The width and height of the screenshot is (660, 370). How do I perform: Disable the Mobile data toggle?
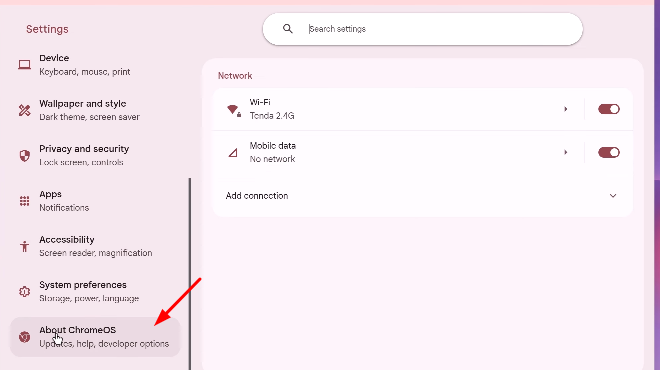(x=609, y=152)
